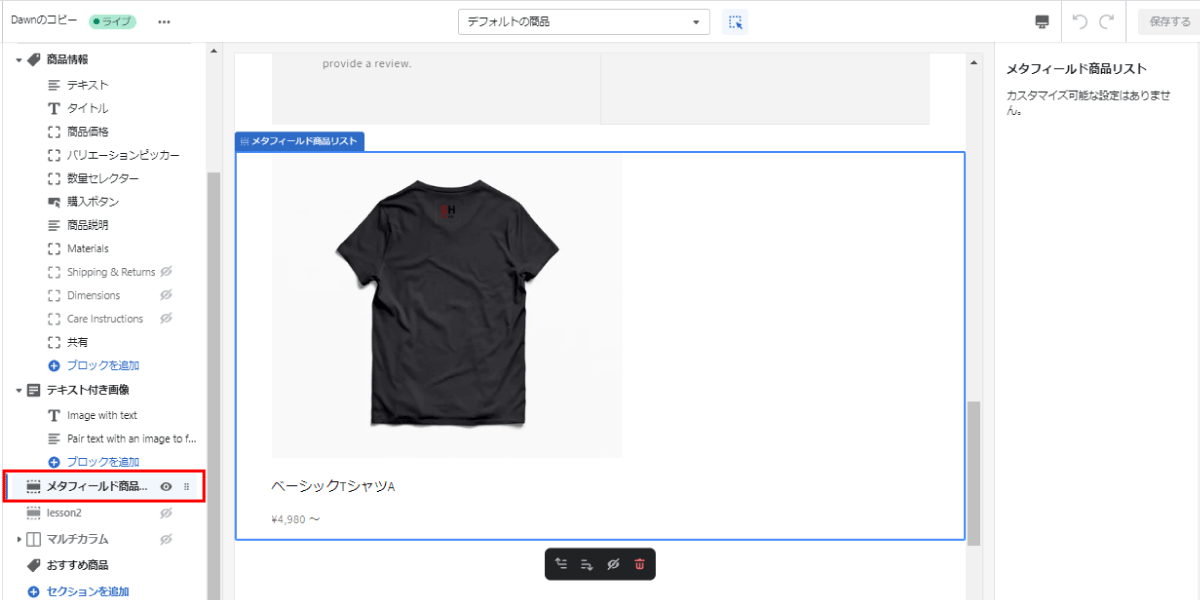Delete section with red trash icon
Screen dimensions: 1200x600
[640, 565]
